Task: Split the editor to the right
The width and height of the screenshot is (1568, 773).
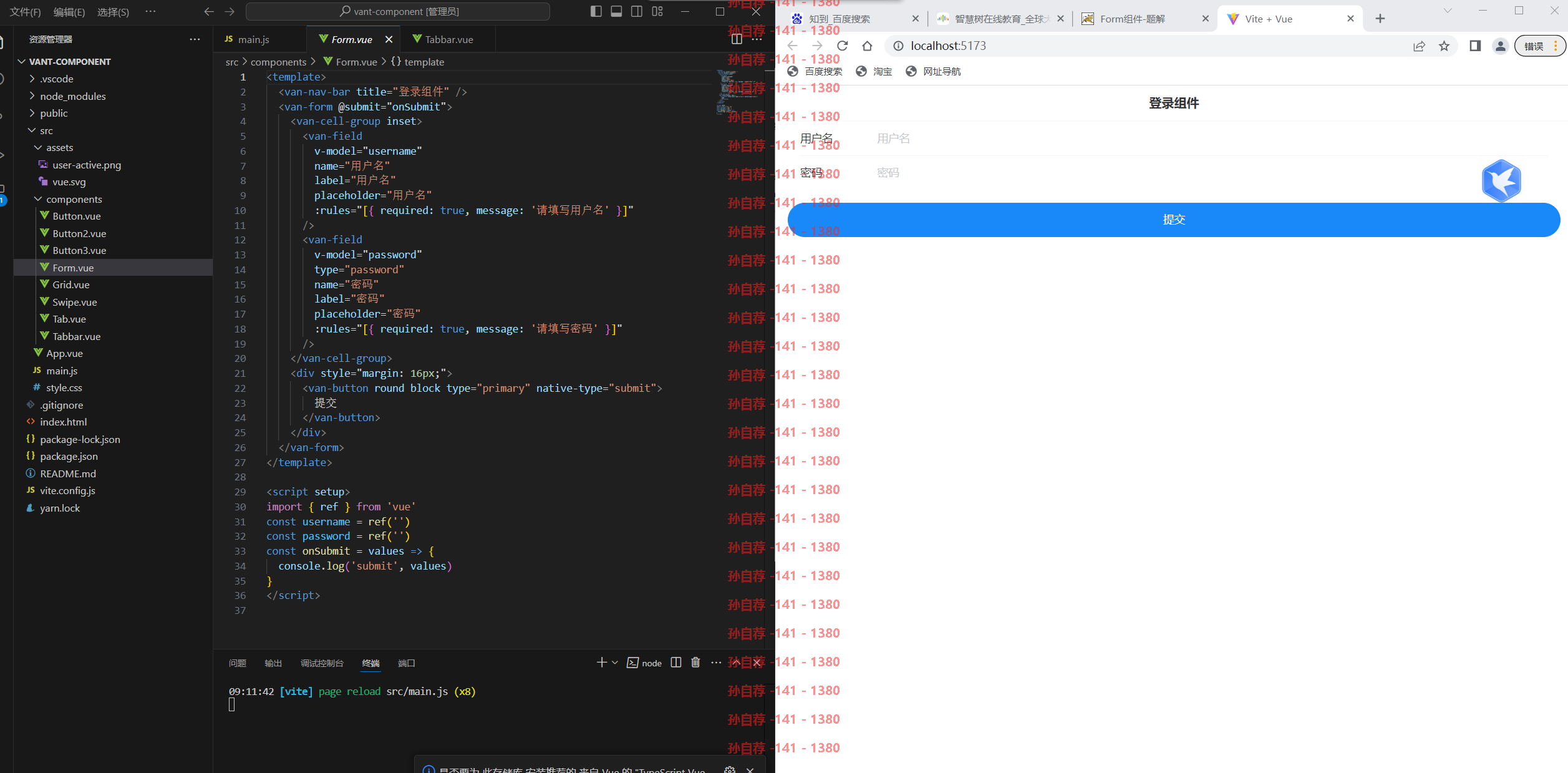Action: [x=737, y=39]
